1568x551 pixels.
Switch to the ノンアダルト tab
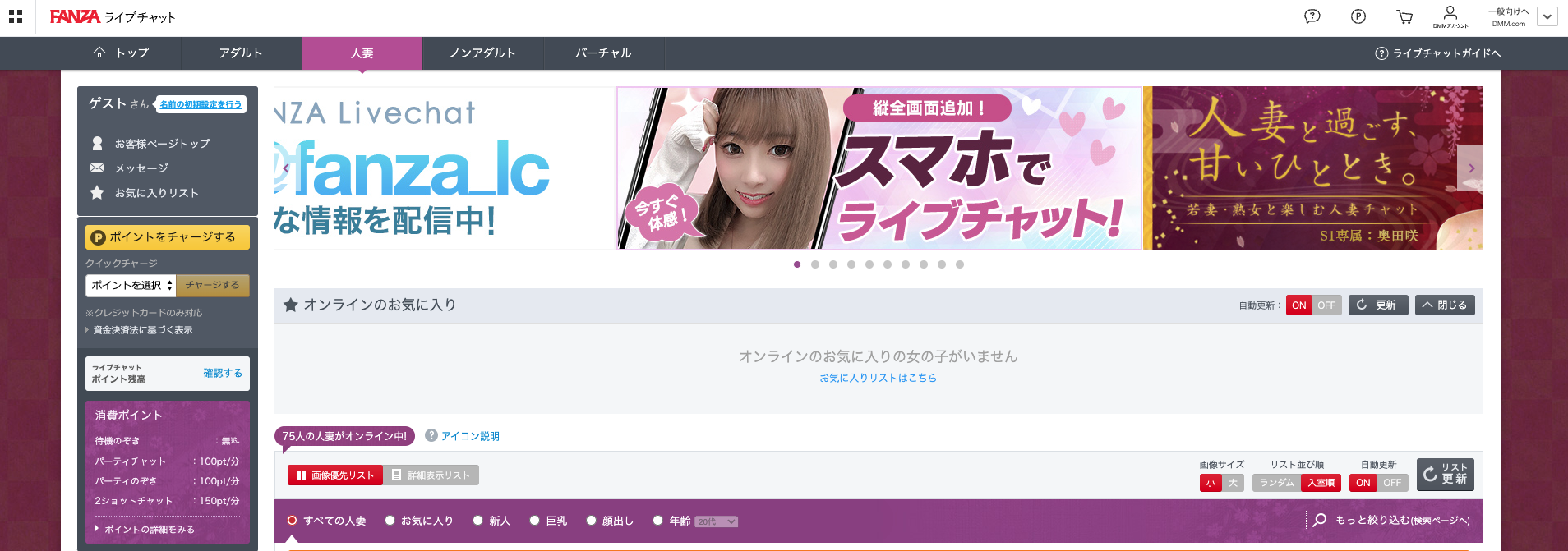(482, 53)
